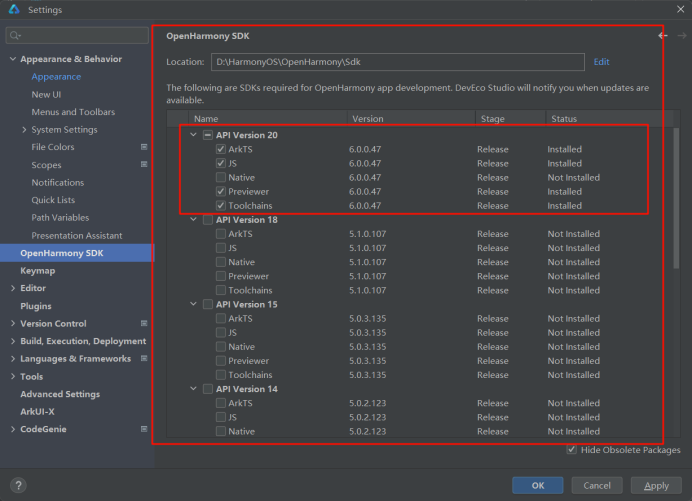
Task: Open the Appearance settings page
Action: point(56,77)
